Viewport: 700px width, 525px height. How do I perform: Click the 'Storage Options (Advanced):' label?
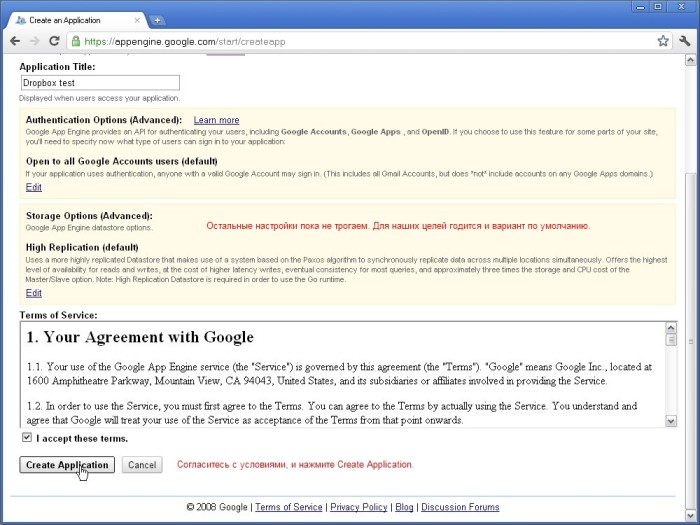89,216
